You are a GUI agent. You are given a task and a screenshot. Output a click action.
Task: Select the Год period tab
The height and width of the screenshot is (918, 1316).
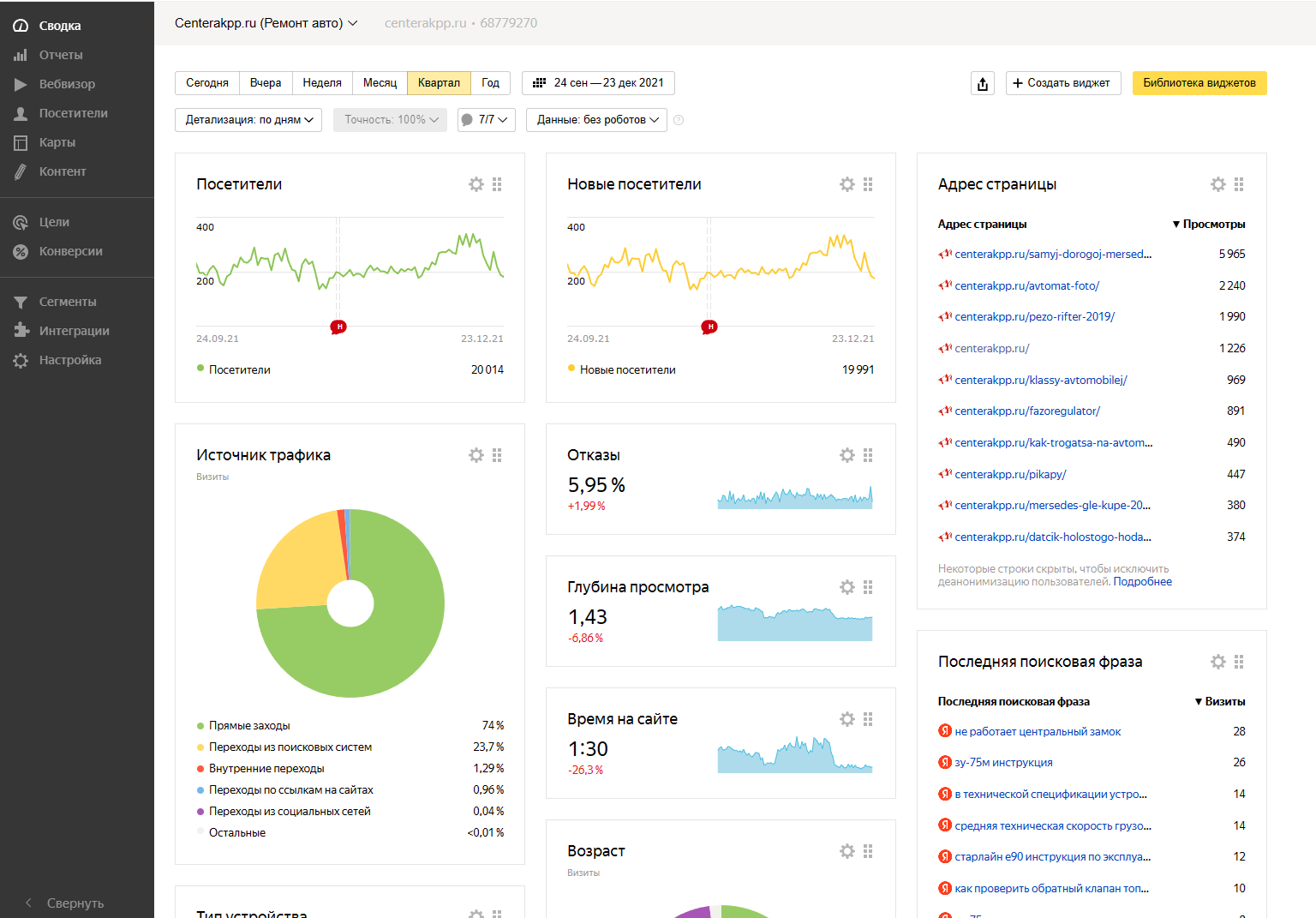coord(491,83)
